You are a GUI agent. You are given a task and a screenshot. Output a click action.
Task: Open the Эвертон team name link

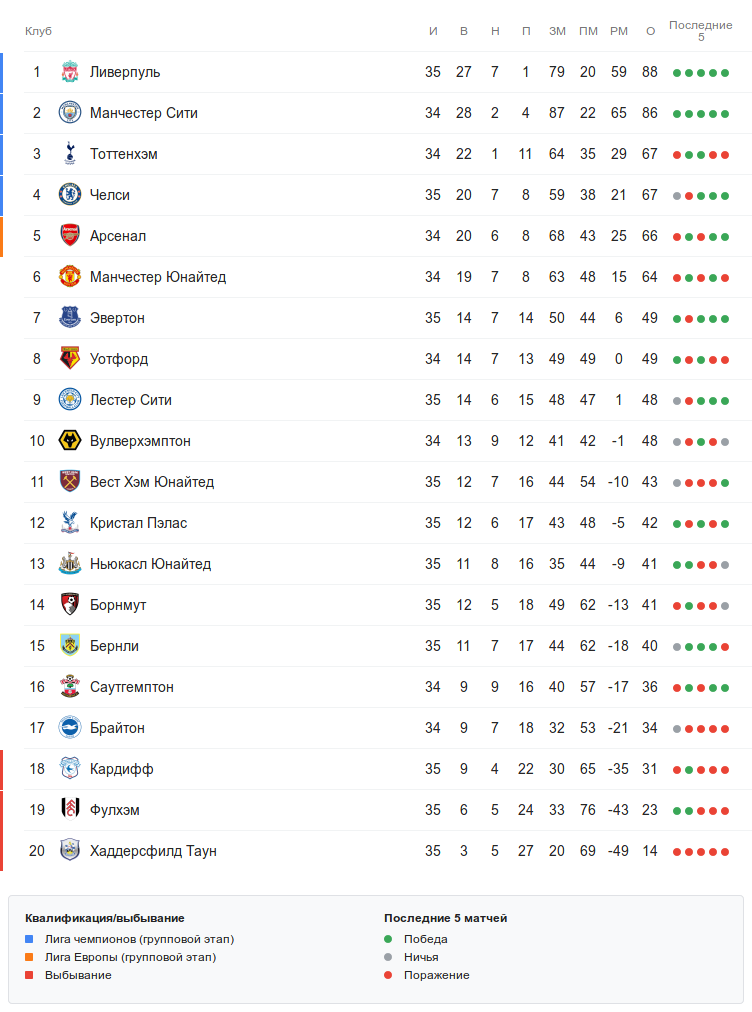point(117,318)
